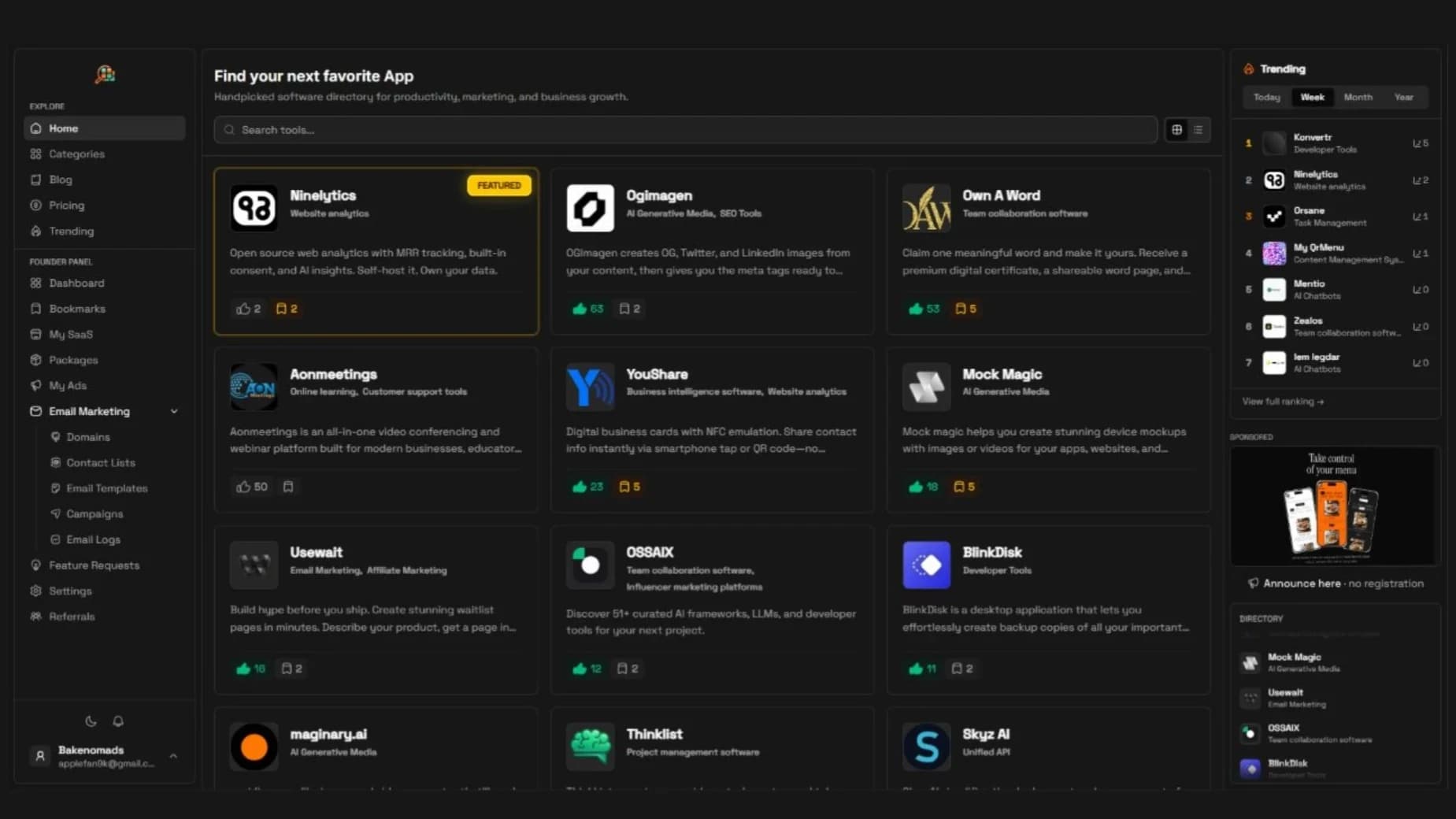Open the sponsored menu app thumbnail

[x=1335, y=506]
